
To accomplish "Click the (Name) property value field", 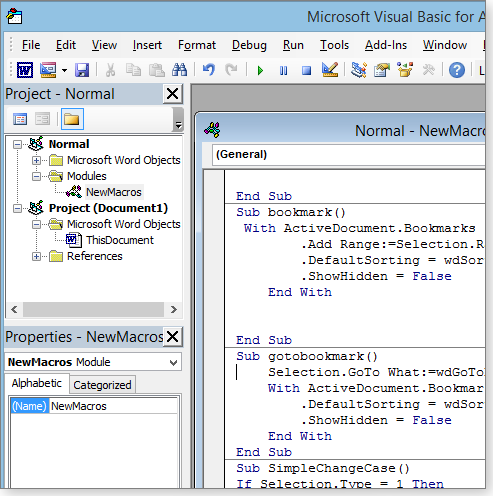I will [113, 406].
